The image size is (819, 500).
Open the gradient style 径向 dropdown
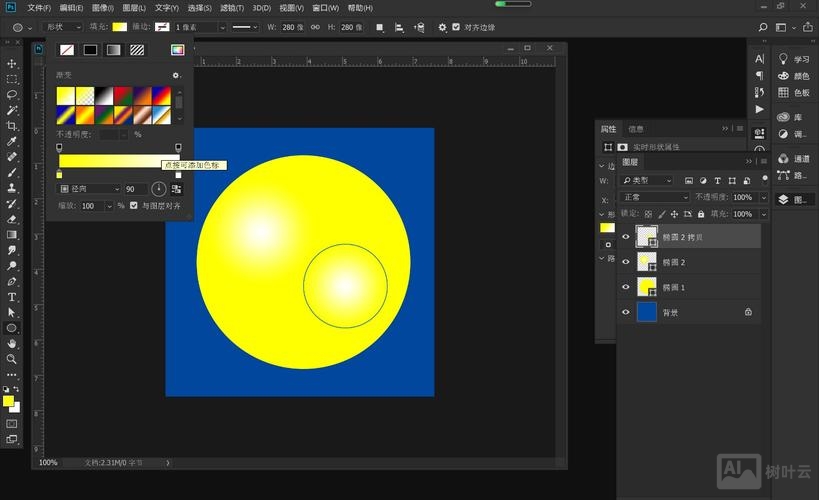tap(89, 189)
